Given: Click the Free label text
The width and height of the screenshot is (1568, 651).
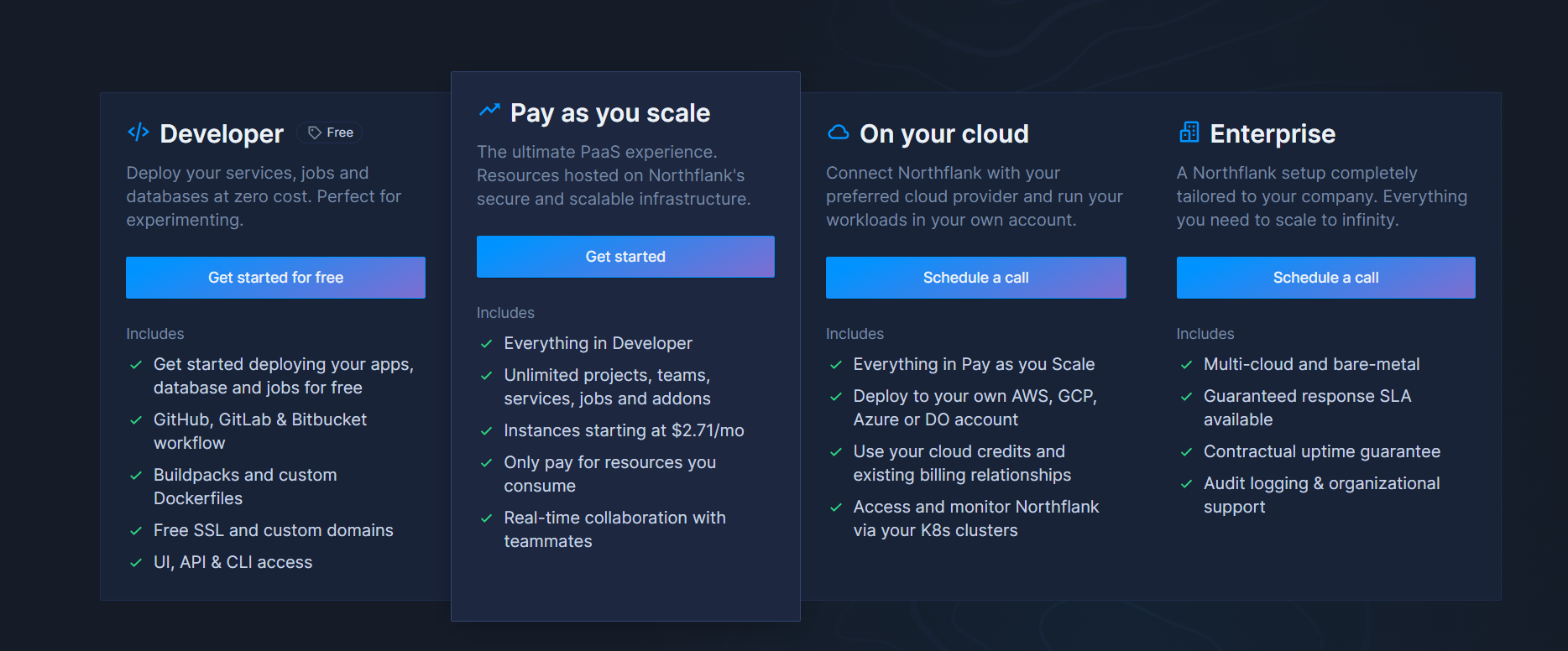Looking at the screenshot, I should (340, 133).
